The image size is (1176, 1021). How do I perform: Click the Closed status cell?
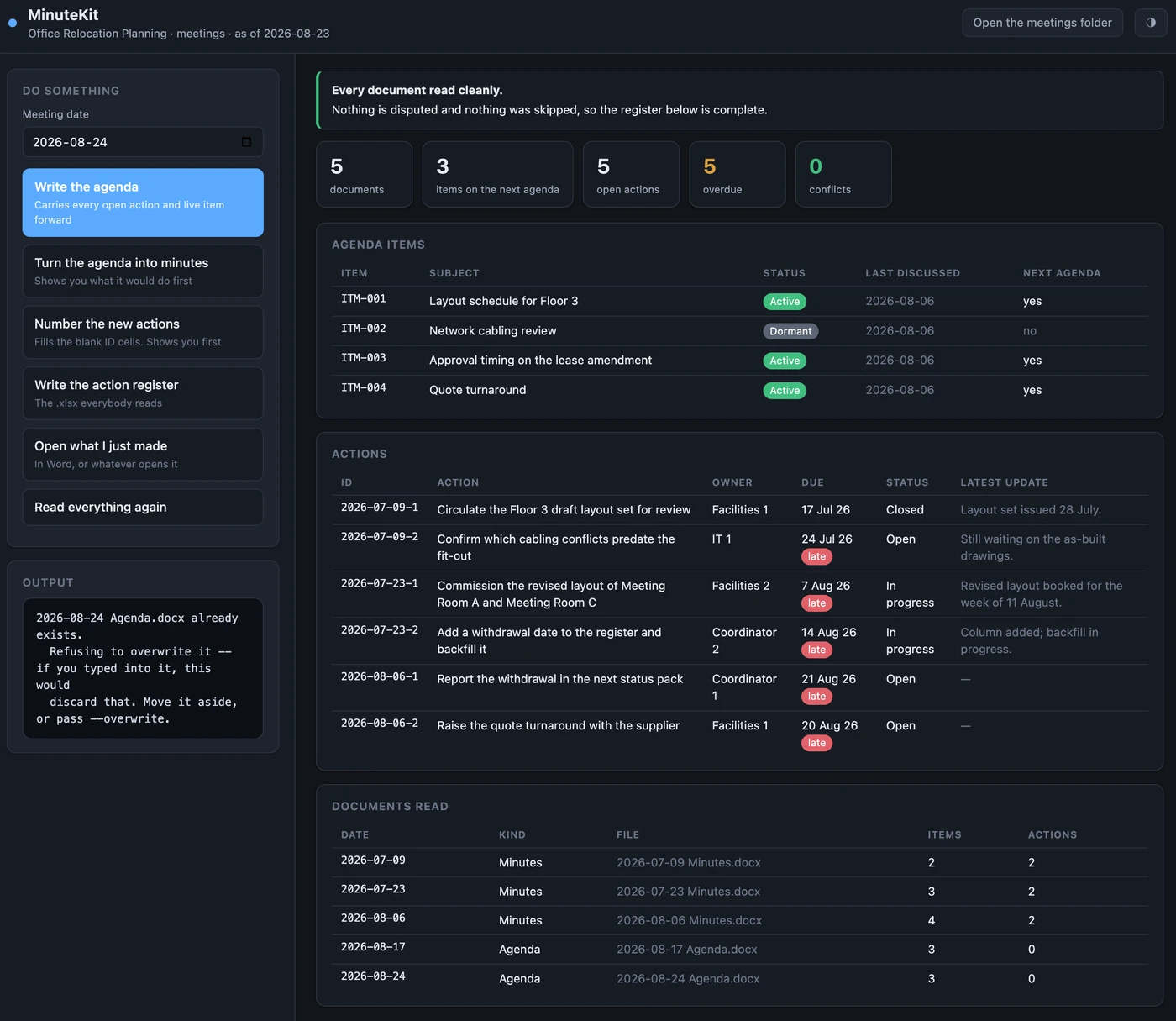pyautogui.click(x=905, y=510)
